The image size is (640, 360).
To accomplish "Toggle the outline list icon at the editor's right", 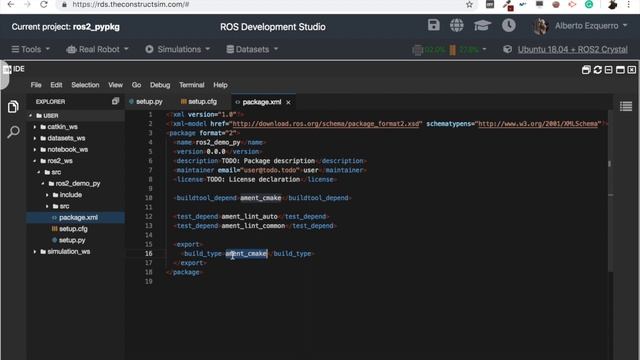I will [626, 106].
